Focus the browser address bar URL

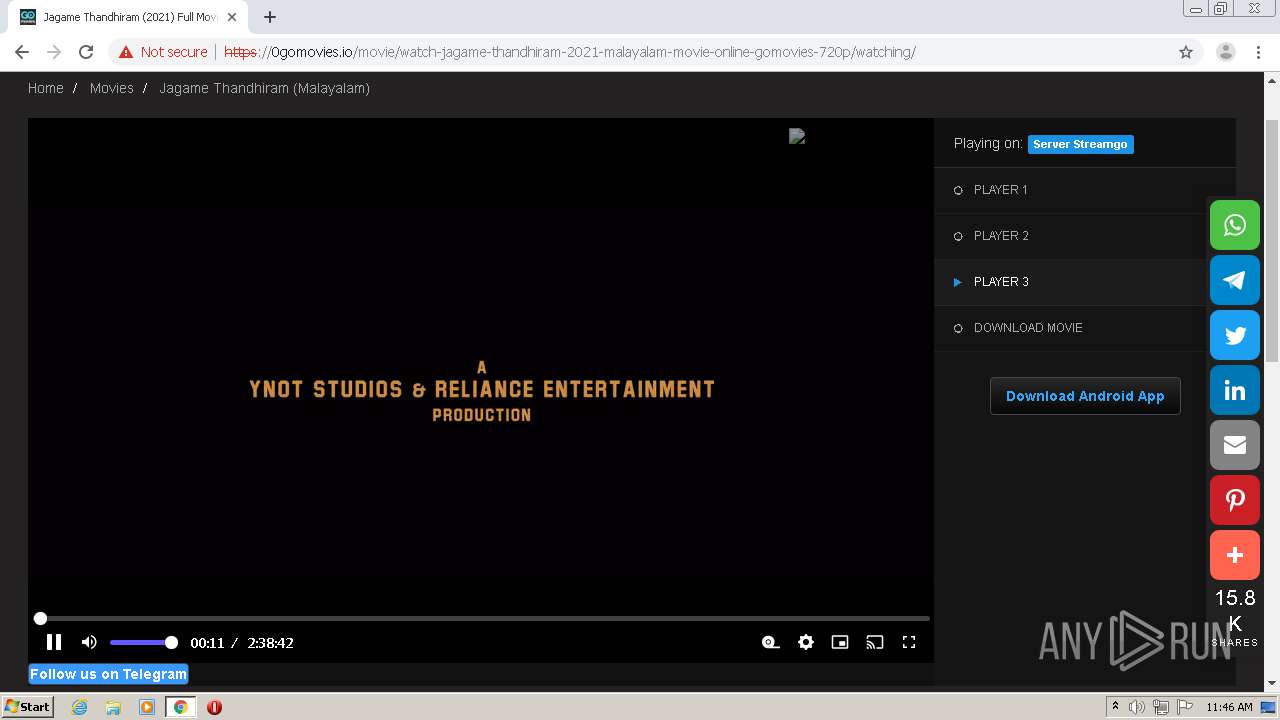click(x=570, y=52)
